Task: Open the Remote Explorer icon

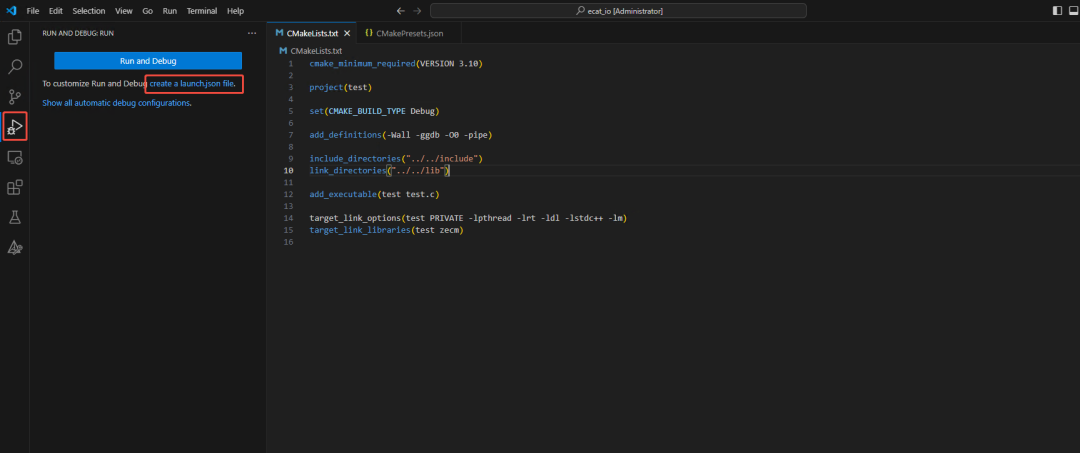Action: [x=14, y=158]
